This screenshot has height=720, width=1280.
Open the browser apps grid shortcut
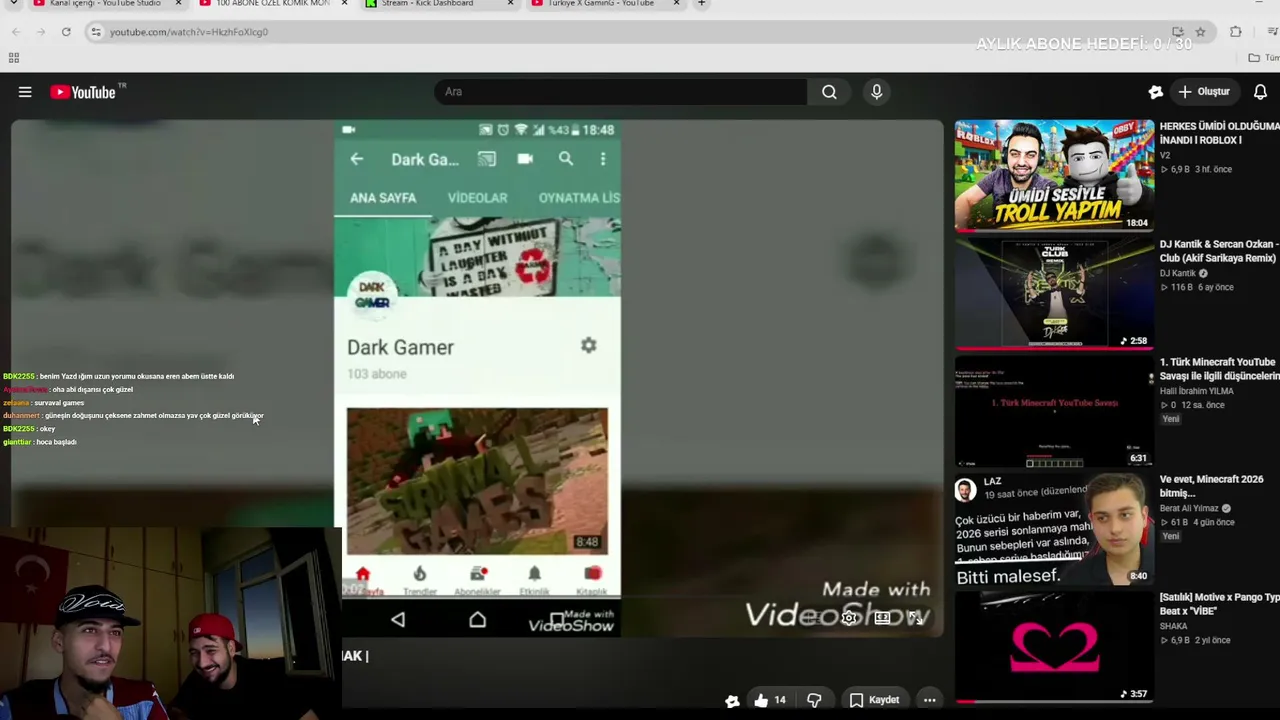tap(14, 58)
